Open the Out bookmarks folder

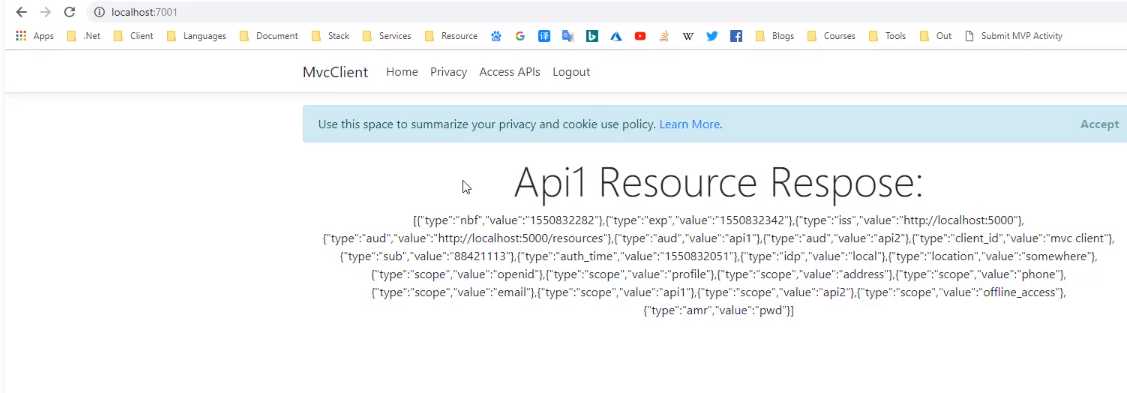click(x=936, y=36)
